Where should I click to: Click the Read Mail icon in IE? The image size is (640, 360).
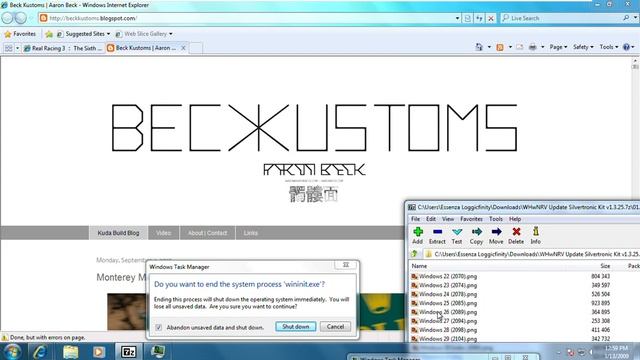pos(520,47)
